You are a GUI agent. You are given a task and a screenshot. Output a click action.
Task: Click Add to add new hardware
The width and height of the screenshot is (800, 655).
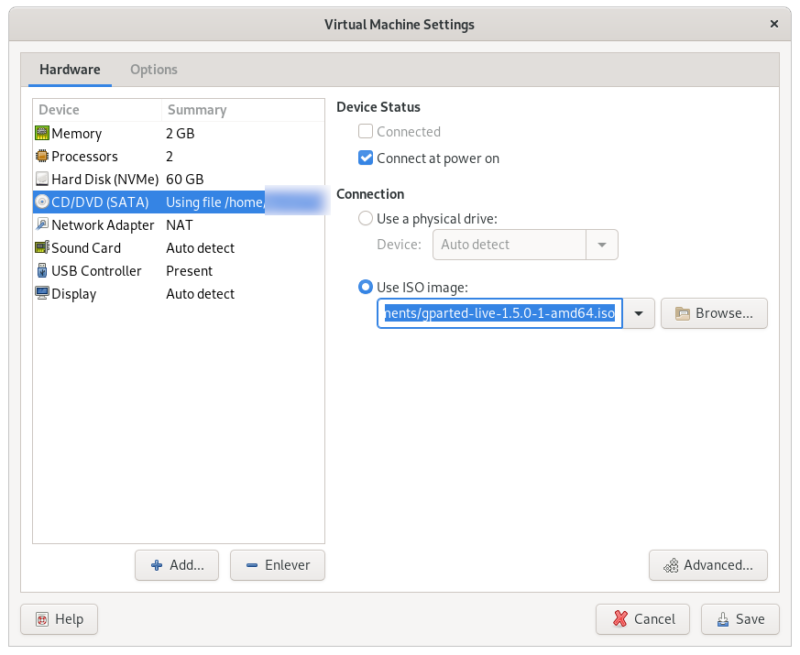[x=177, y=565]
